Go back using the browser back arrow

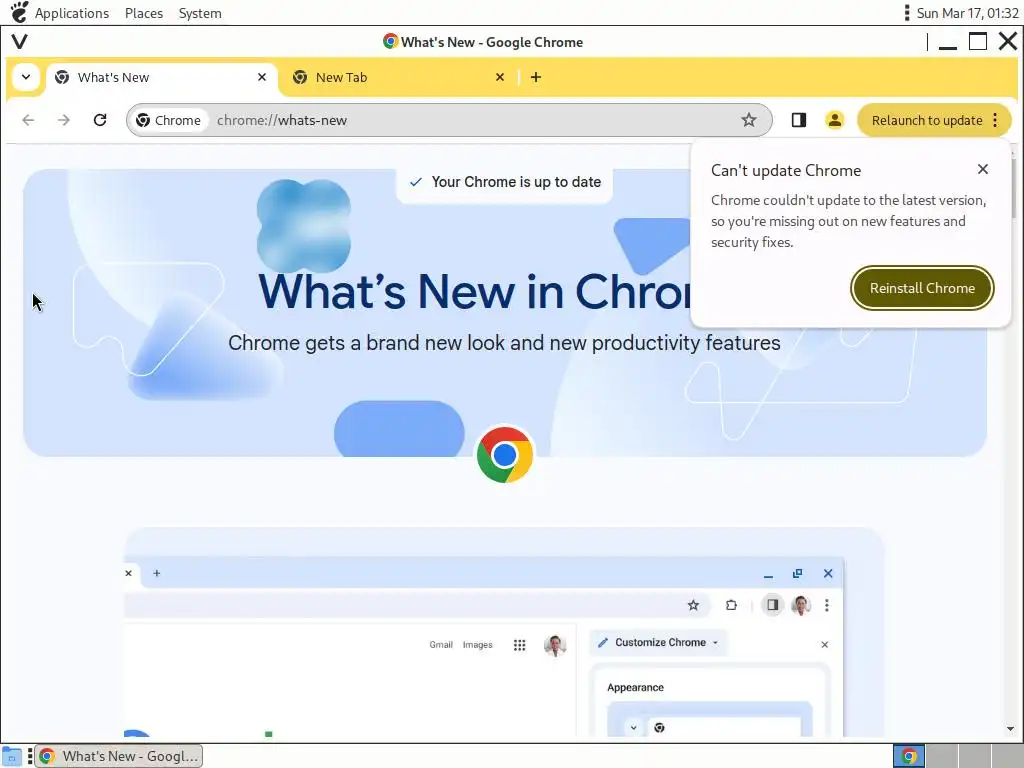point(28,120)
